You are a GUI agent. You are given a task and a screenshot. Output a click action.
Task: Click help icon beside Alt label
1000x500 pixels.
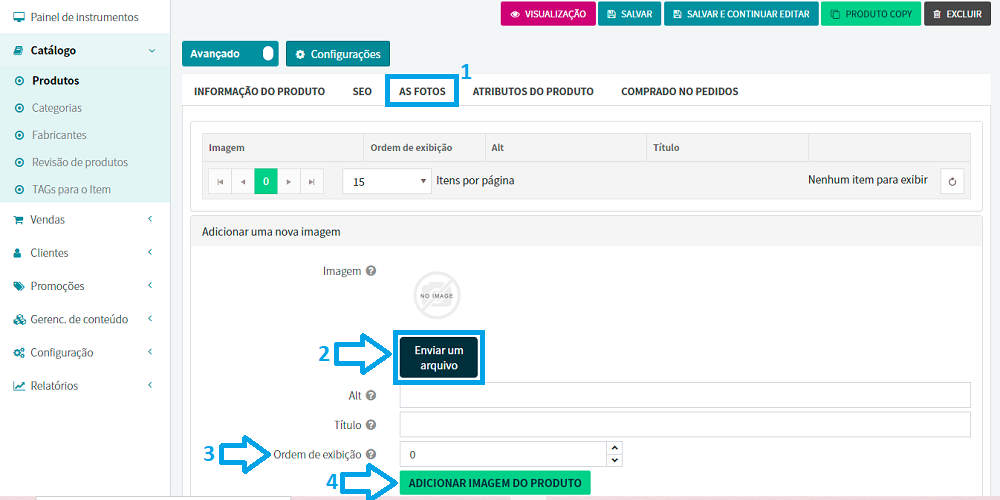pyautogui.click(x=371, y=396)
